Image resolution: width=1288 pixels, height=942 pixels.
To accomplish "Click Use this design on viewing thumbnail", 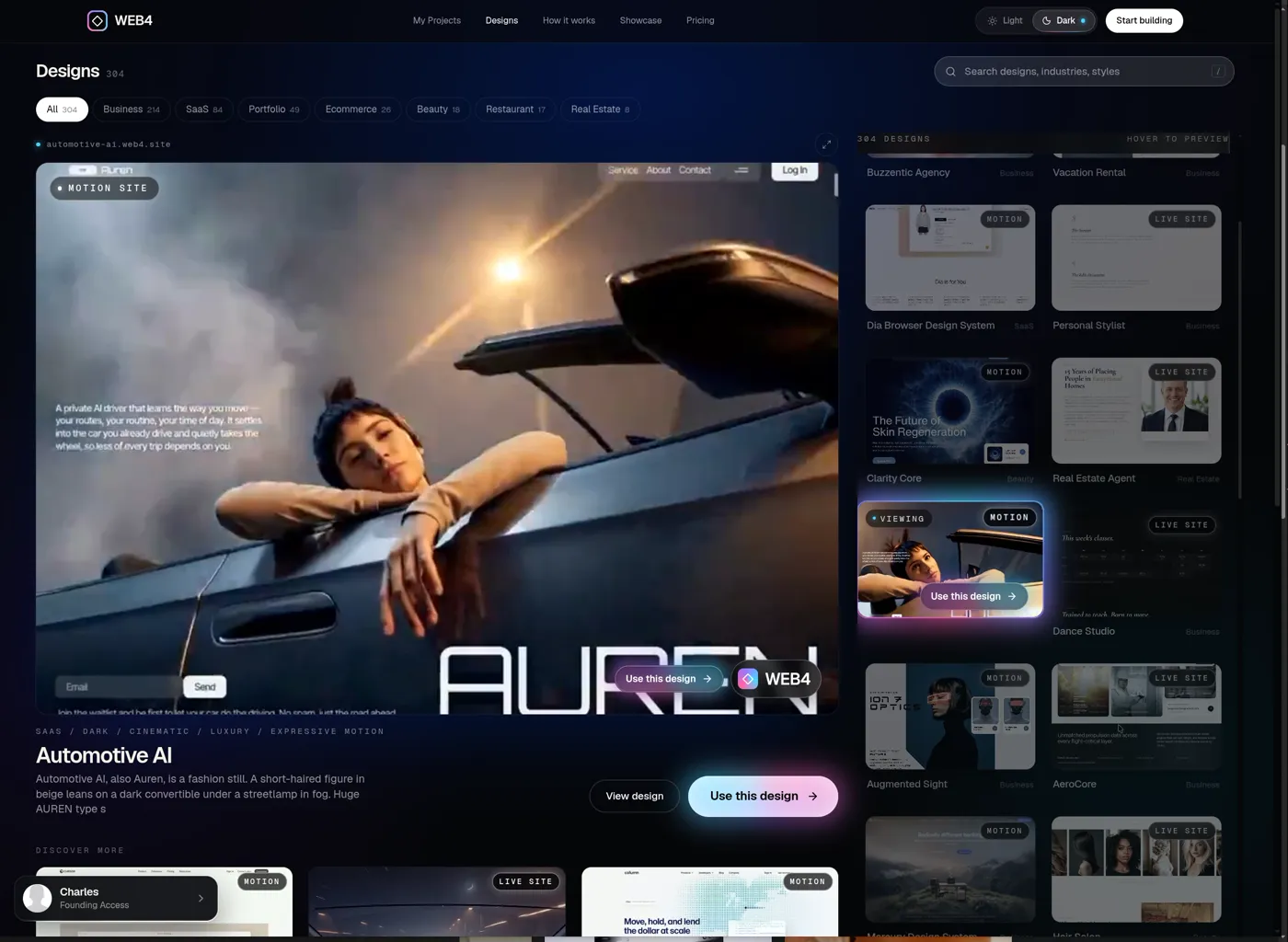I will [x=973, y=596].
